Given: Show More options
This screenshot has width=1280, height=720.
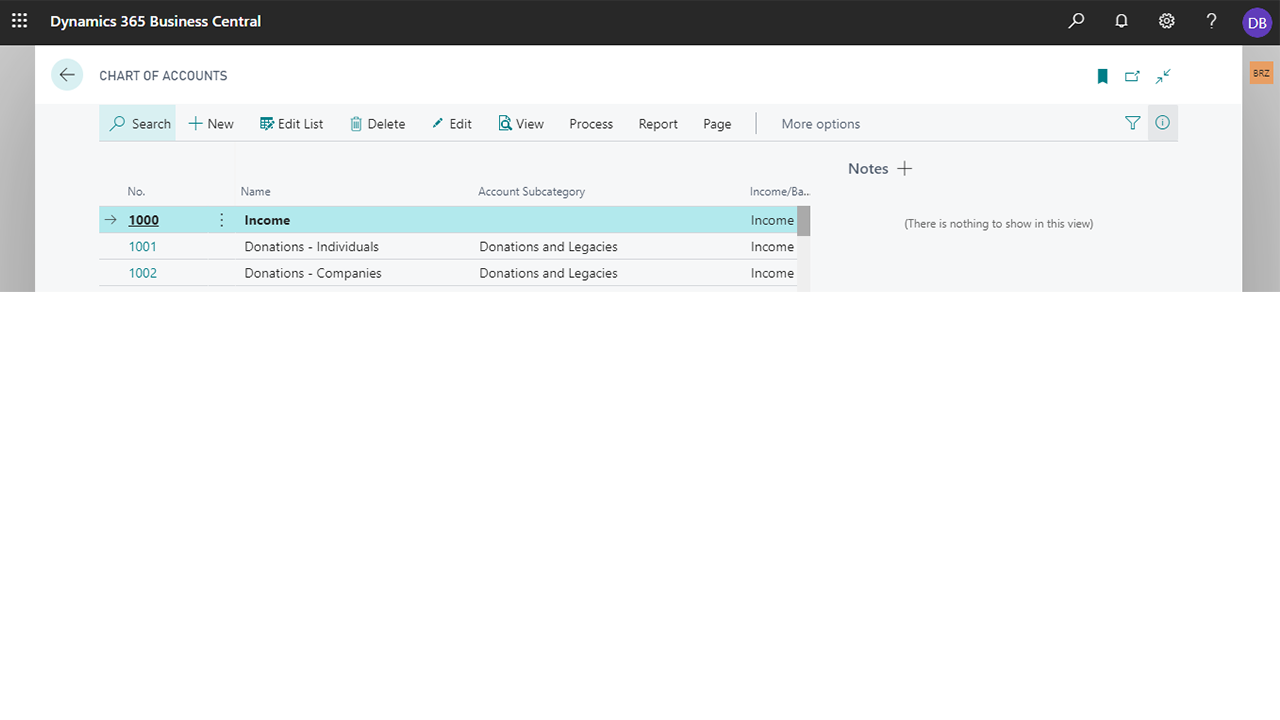Looking at the screenshot, I should point(821,124).
